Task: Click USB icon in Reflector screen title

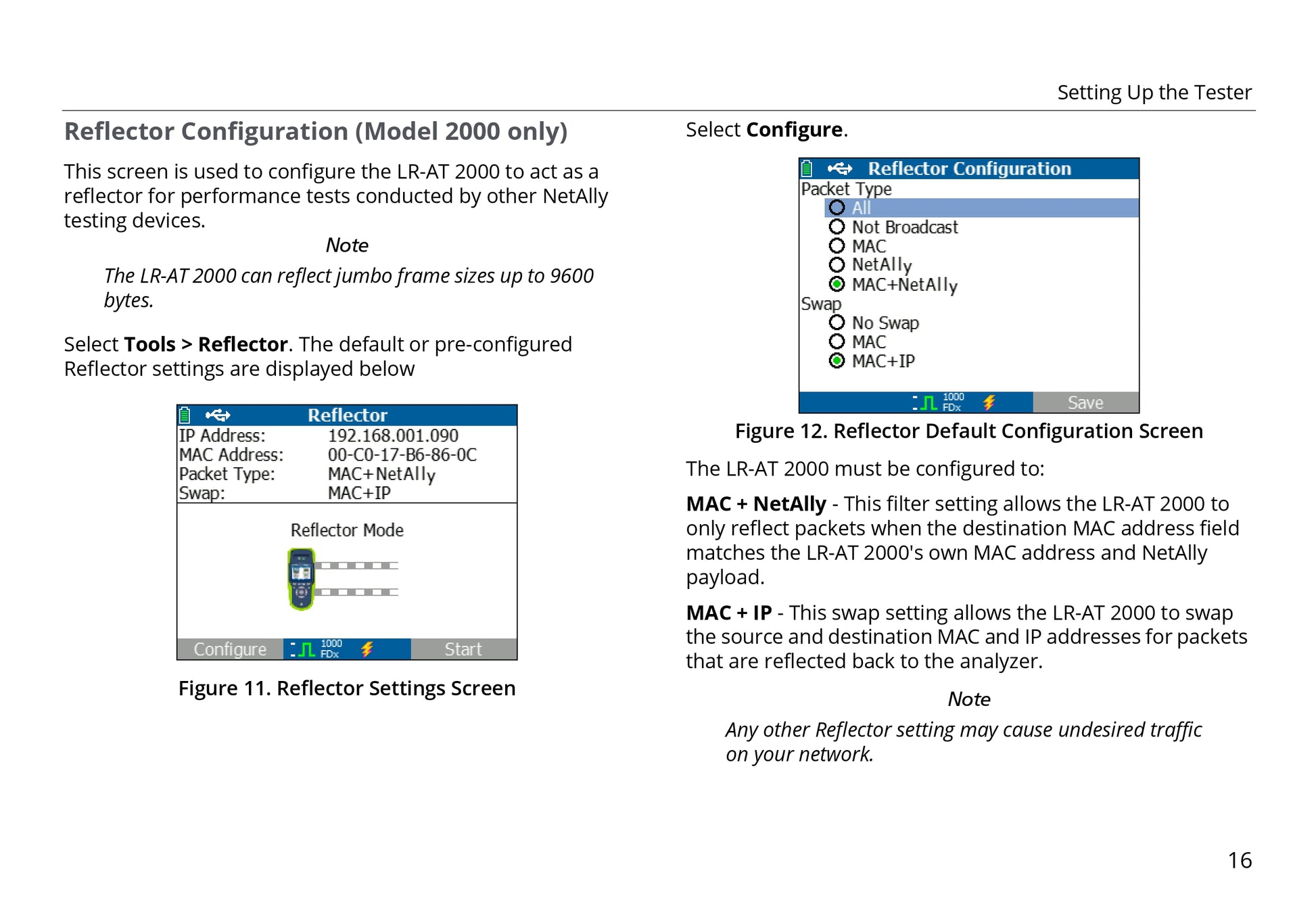Action: pos(218,415)
